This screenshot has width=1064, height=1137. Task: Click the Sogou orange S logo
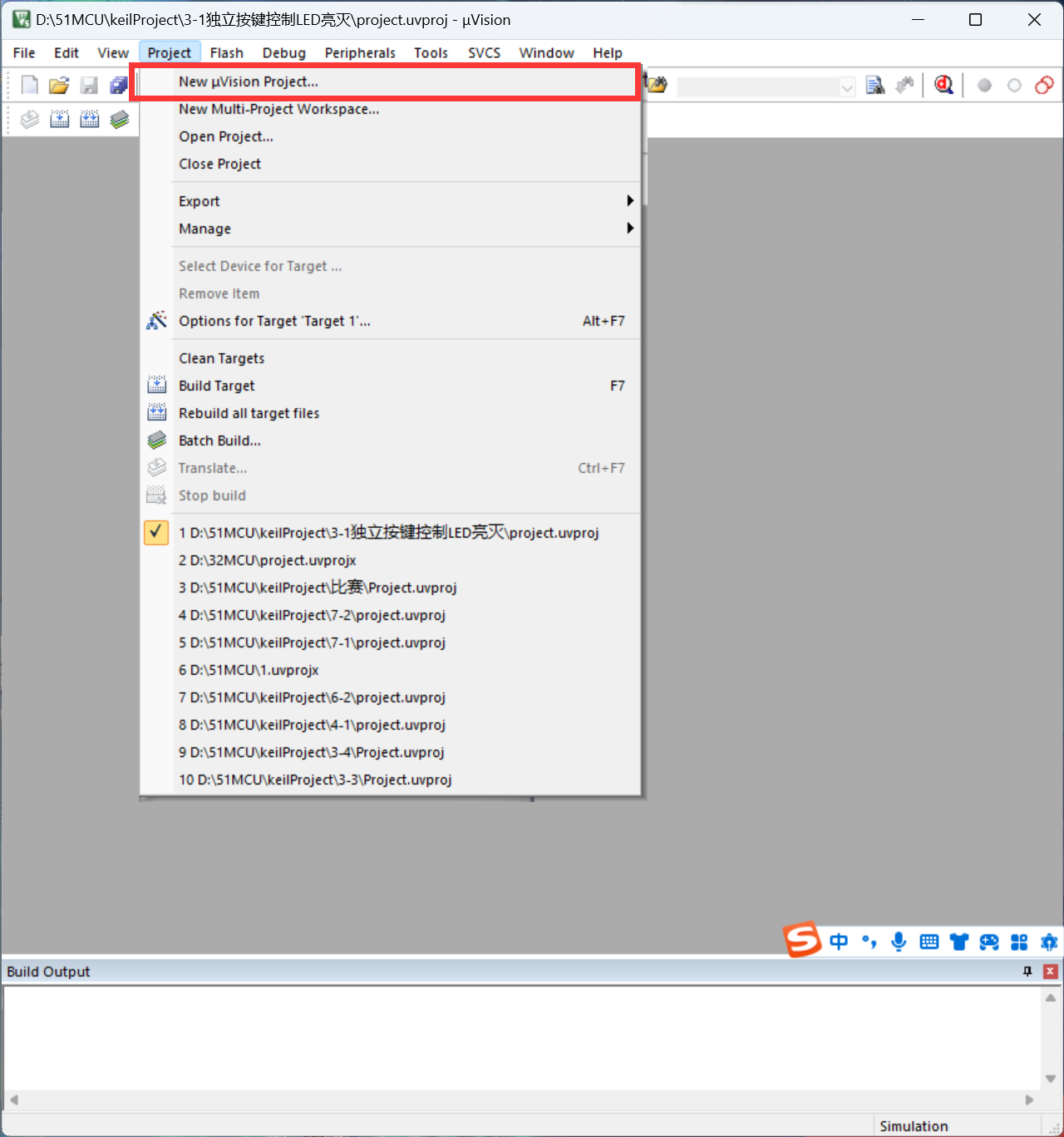tap(802, 940)
